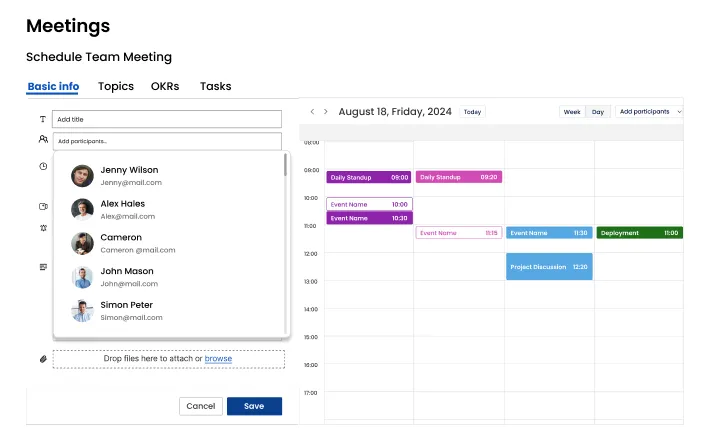The image size is (710, 445).
Task: Open the green Deployment event
Action: coord(640,233)
